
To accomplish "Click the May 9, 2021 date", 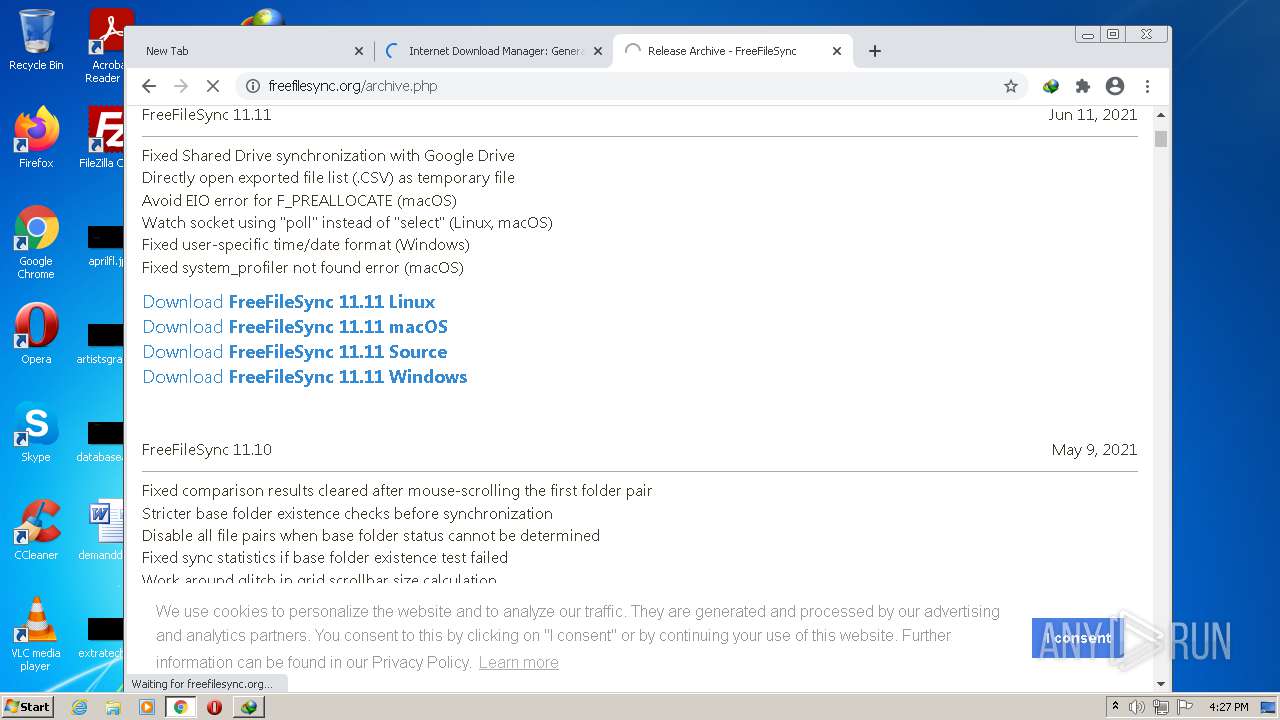I will point(1094,450).
